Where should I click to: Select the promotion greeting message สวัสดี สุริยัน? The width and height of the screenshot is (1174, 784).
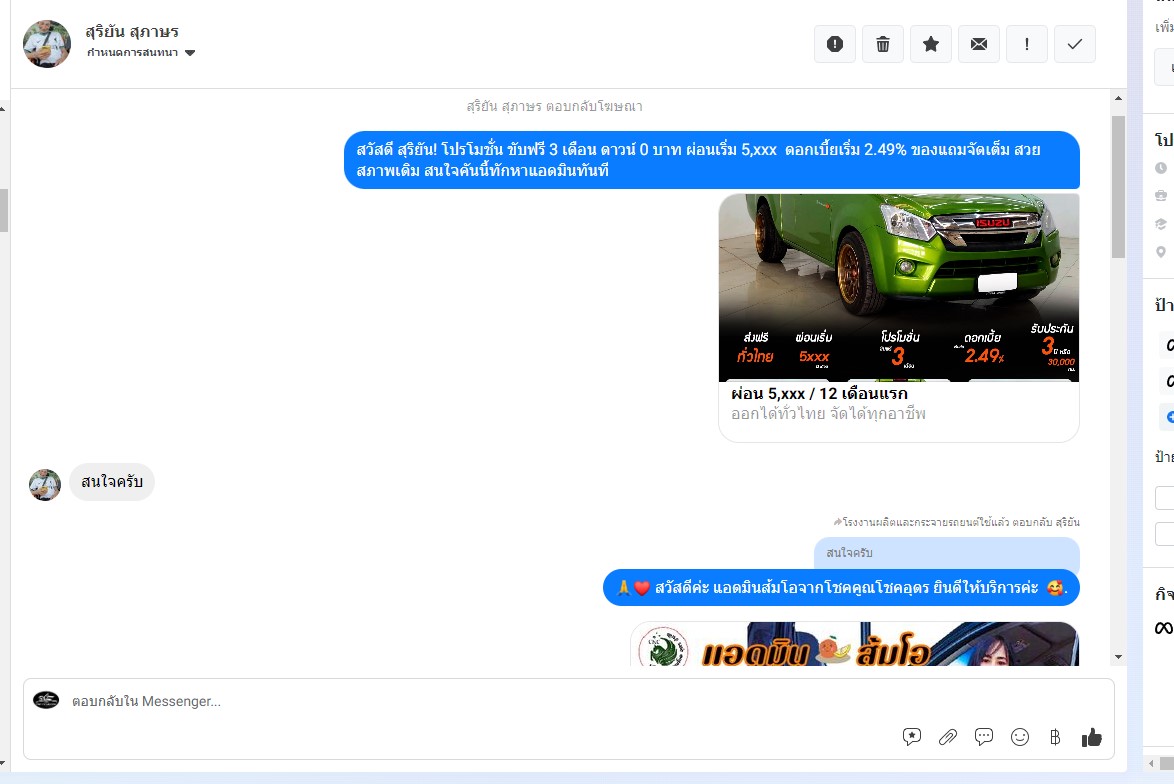point(711,159)
